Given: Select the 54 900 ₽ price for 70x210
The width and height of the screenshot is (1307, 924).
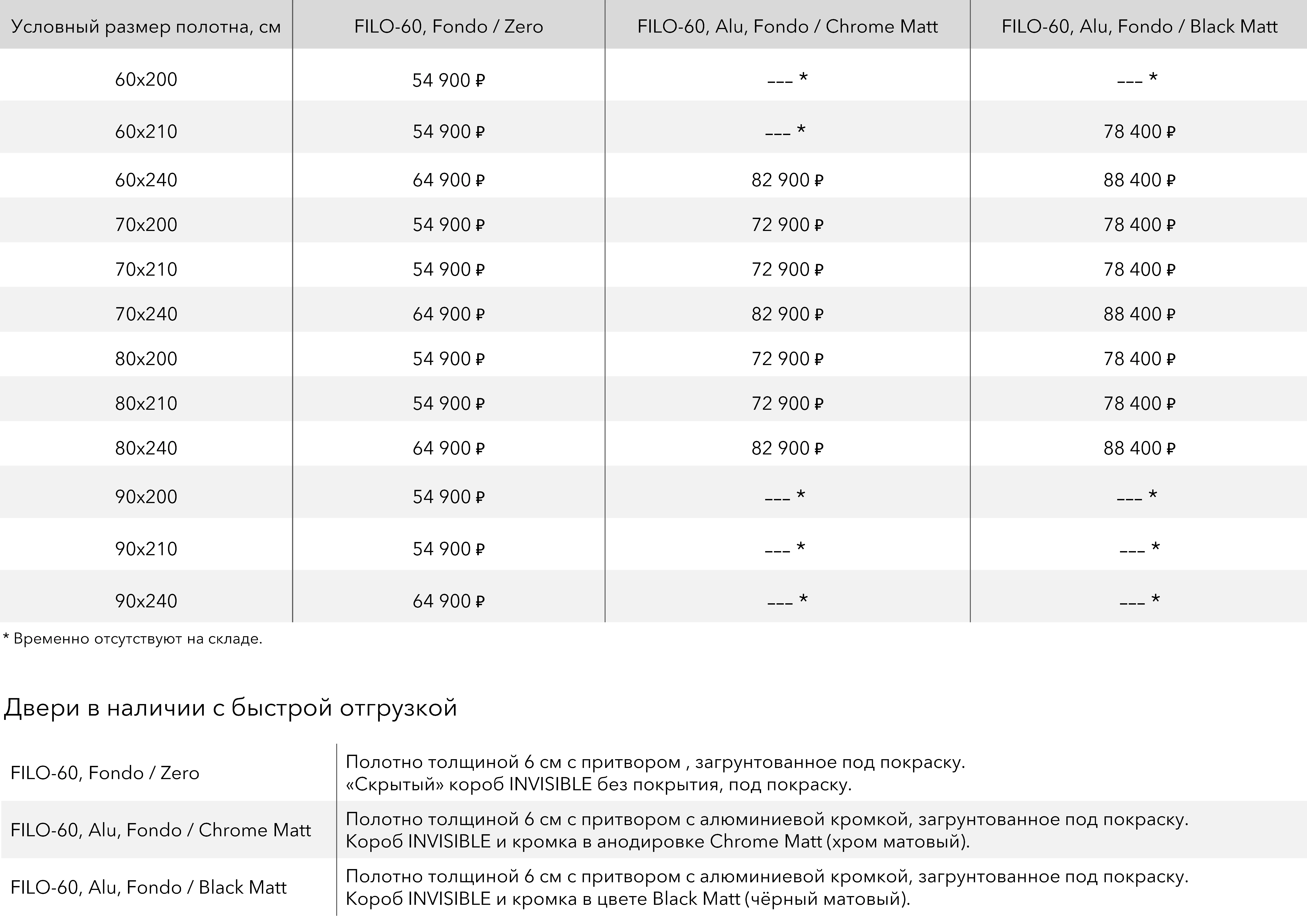Looking at the screenshot, I should click(x=449, y=269).
